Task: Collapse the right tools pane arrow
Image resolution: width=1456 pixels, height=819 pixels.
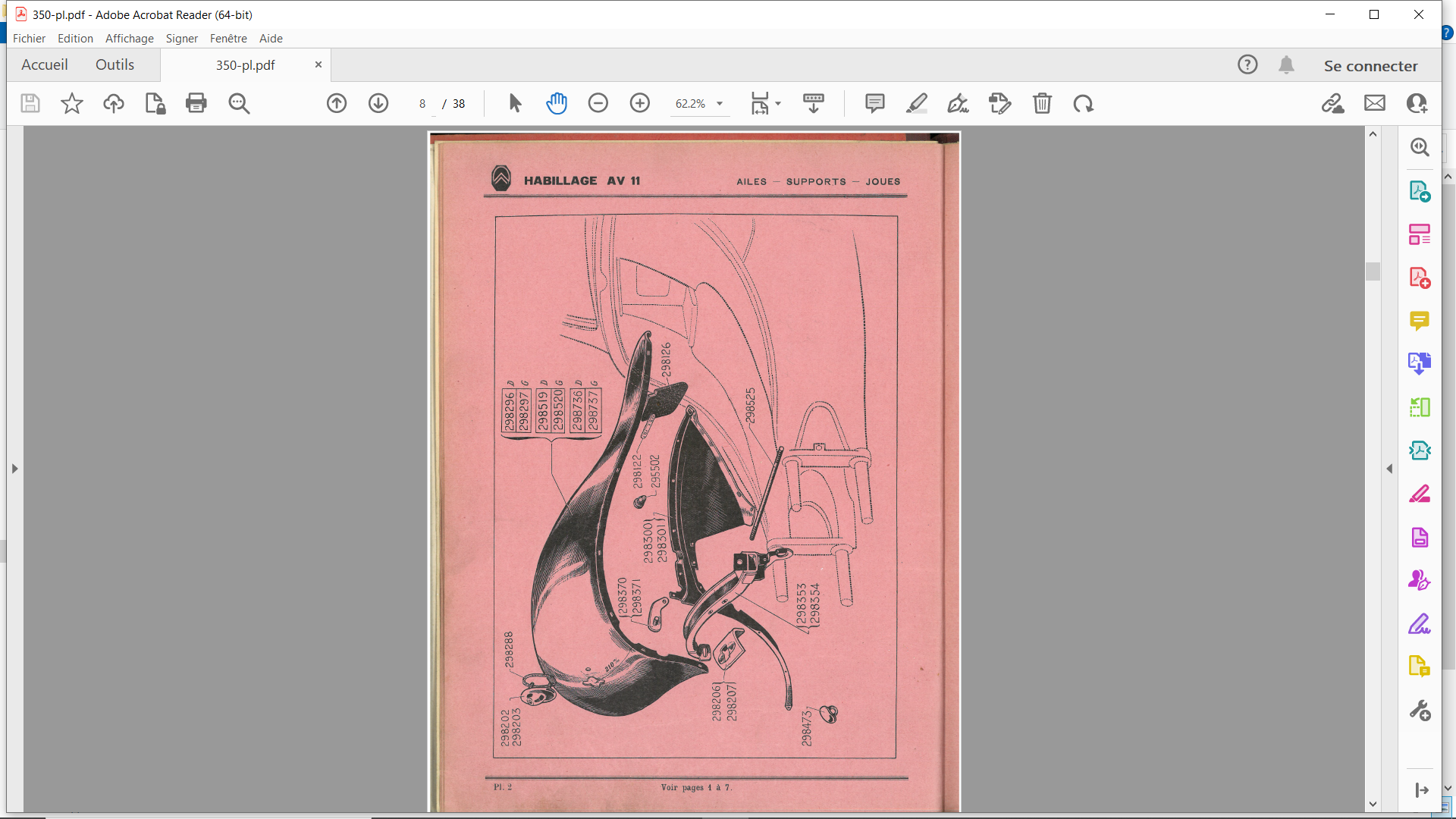Action: (1389, 469)
